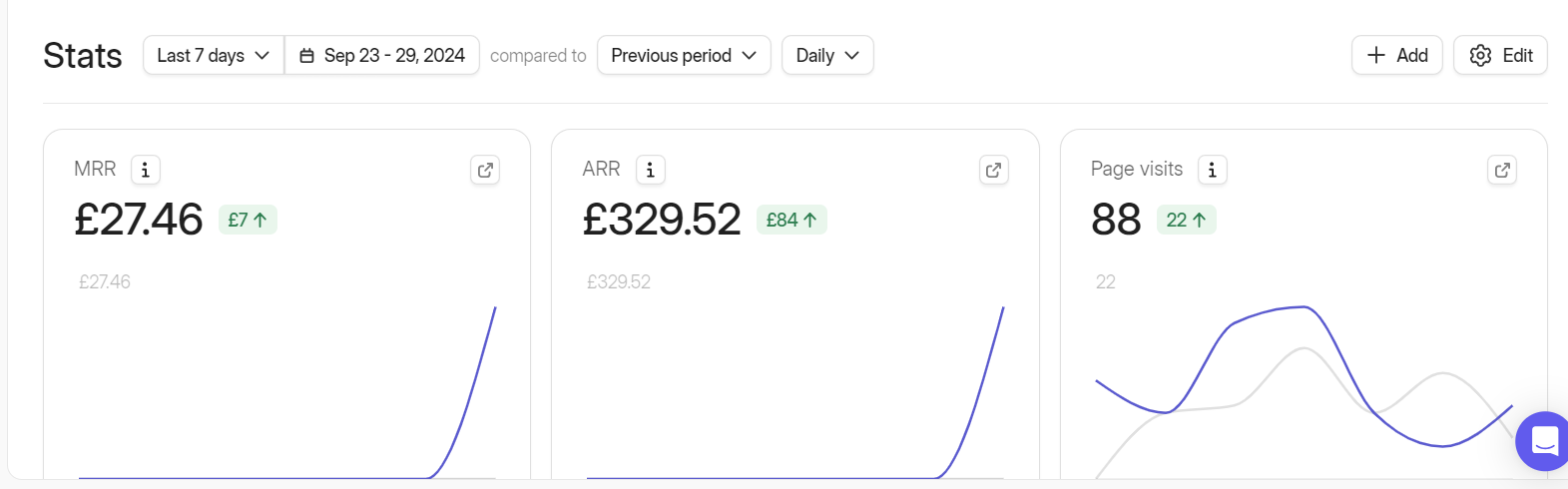1568x489 pixels.
Task: Click the ARR info icon
Action: (x=651, y=170)
